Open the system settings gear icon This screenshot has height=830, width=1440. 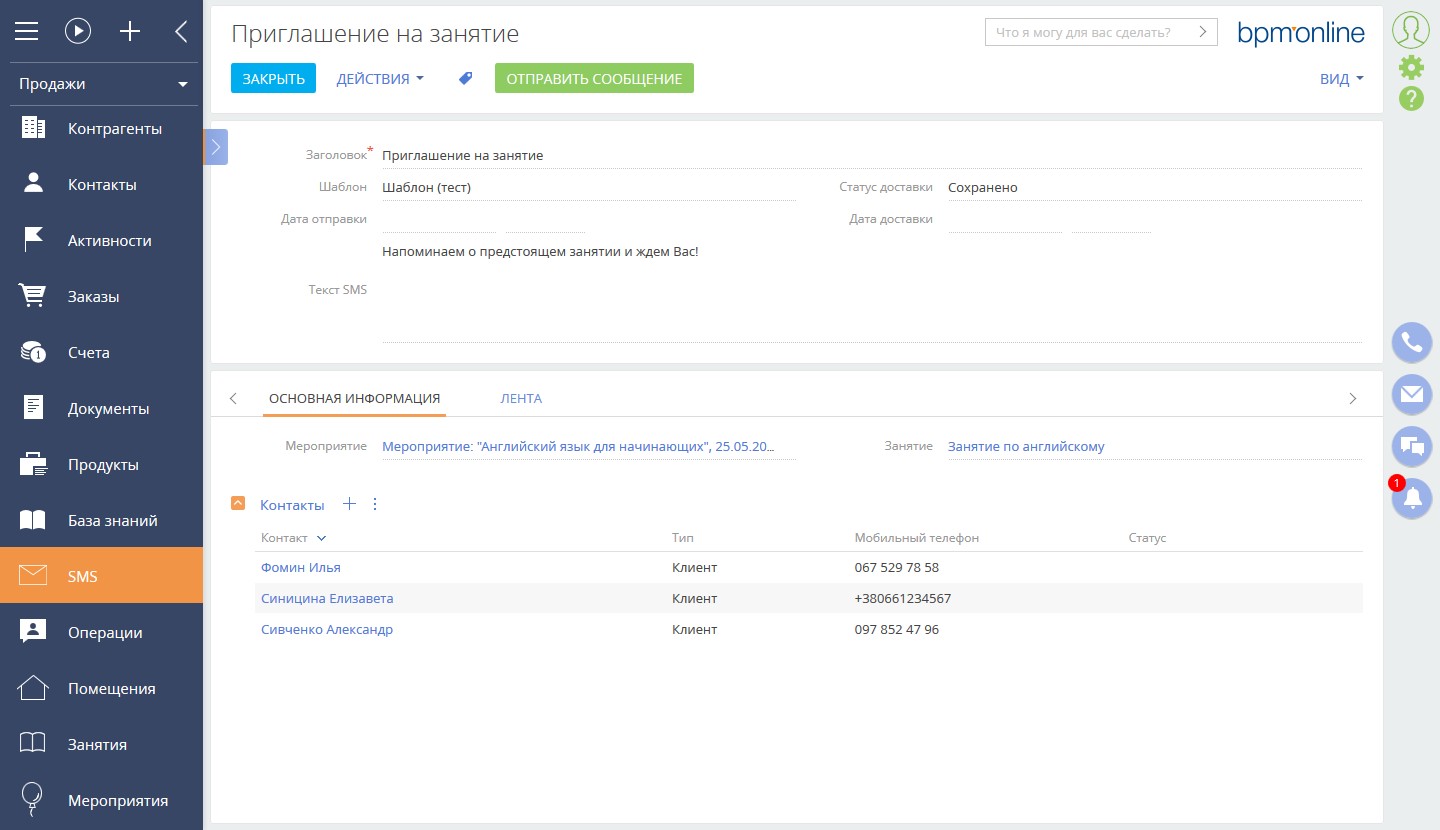1411,66
